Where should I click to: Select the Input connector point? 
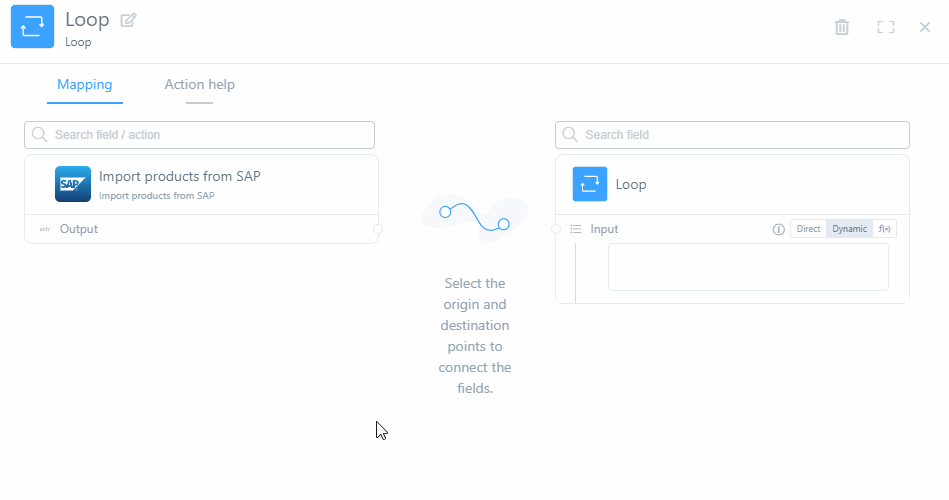click(x=556, y=229)
